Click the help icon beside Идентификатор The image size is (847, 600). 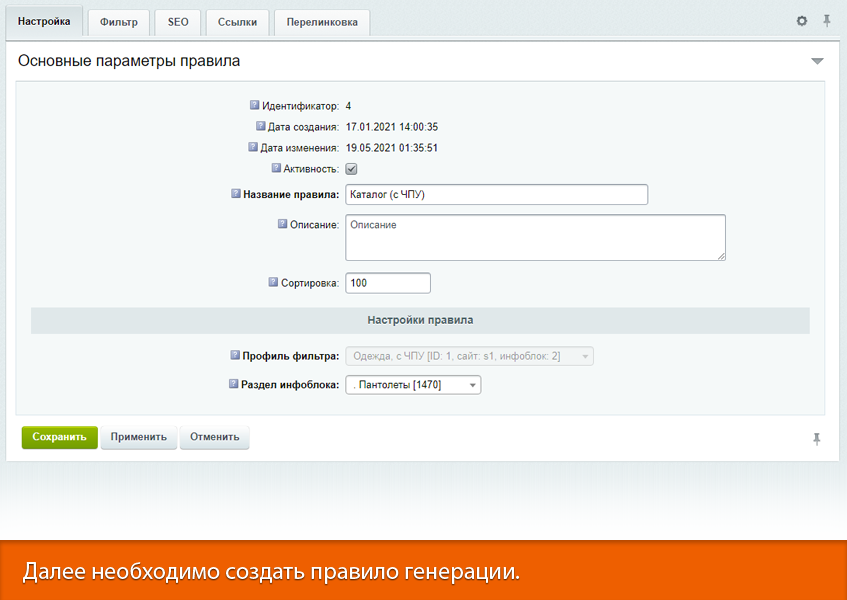(x=253, y=105)
